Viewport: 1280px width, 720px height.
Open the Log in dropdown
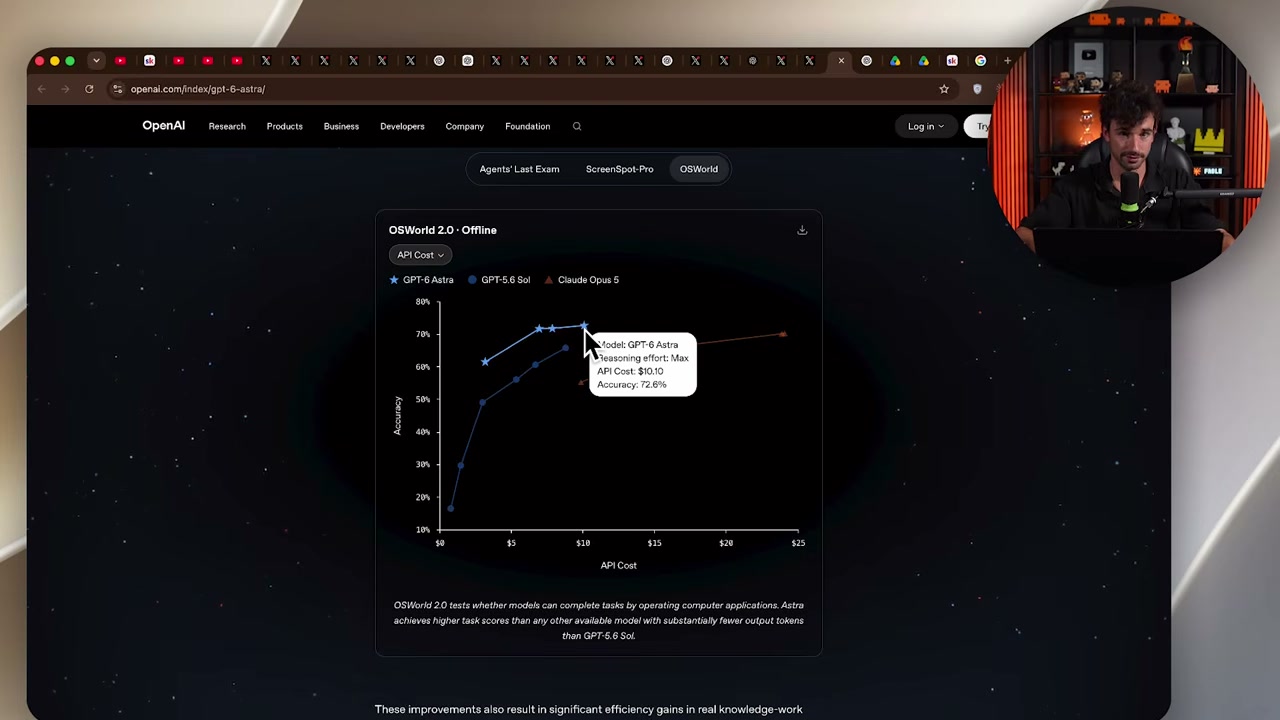tap(926, 126)
